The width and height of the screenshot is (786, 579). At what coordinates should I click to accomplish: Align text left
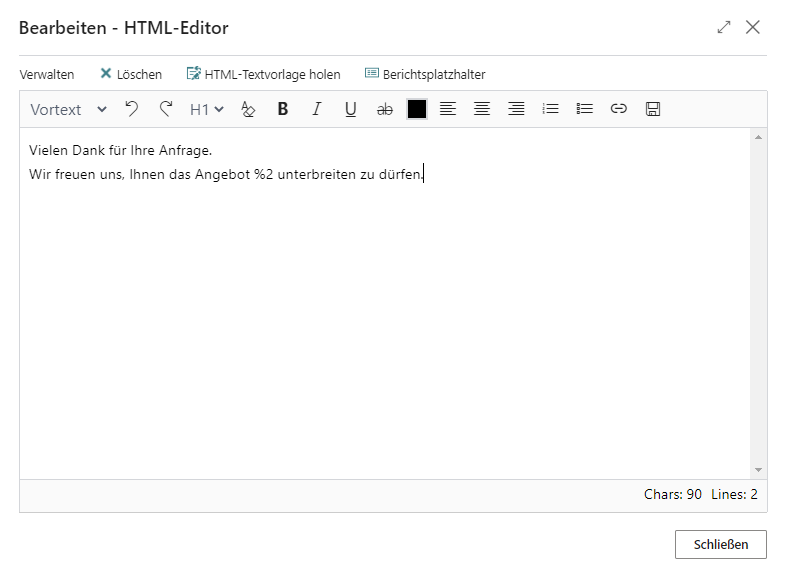pyautogui.click(x=448, y=109)
